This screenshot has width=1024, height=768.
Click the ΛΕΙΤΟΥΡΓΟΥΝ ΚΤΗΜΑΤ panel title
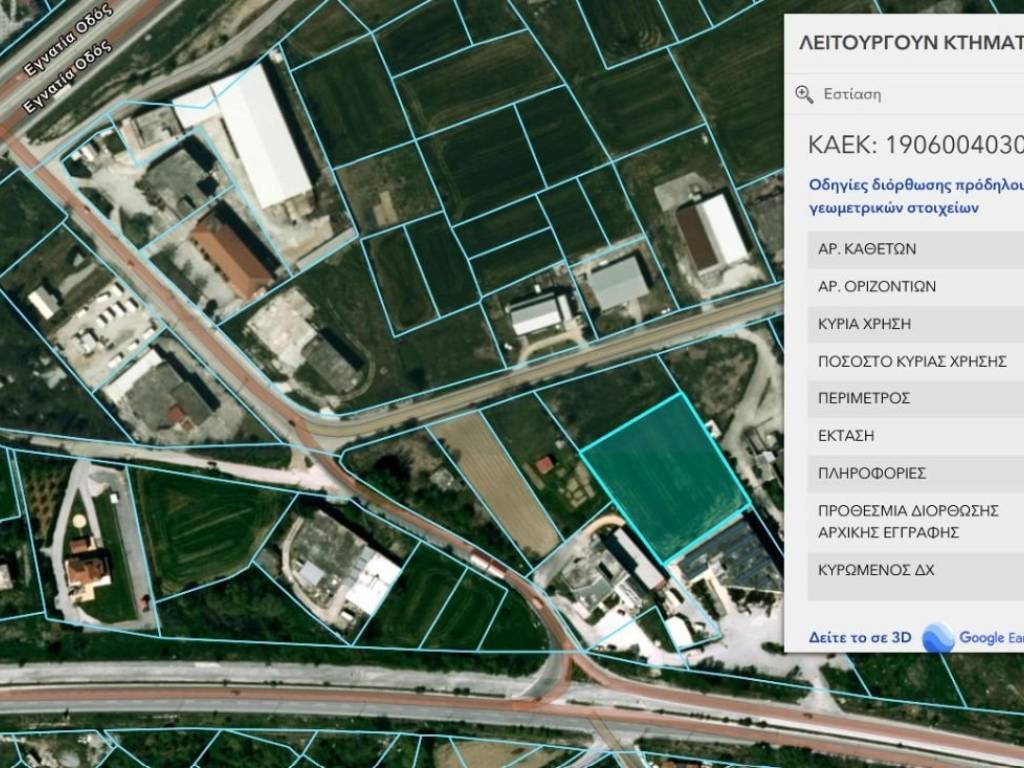pyautogui.click(x=910, y=42)
